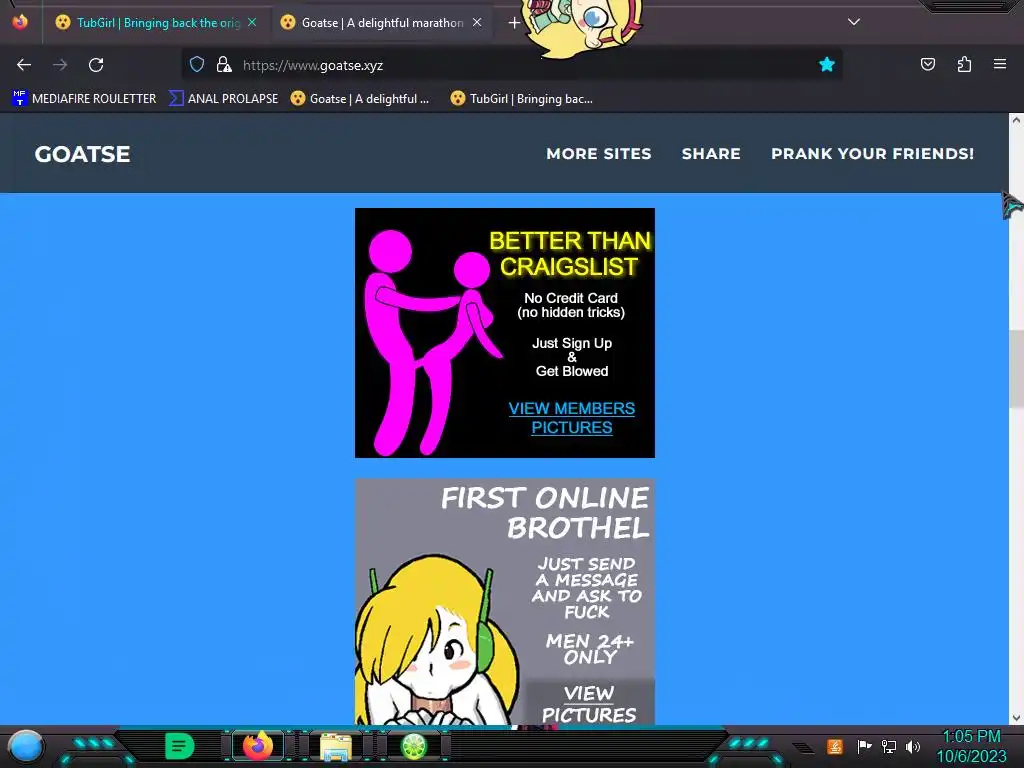Open the Save to Pocket icon
This screenshot has width=1024, height=768.
pos(928,64)
